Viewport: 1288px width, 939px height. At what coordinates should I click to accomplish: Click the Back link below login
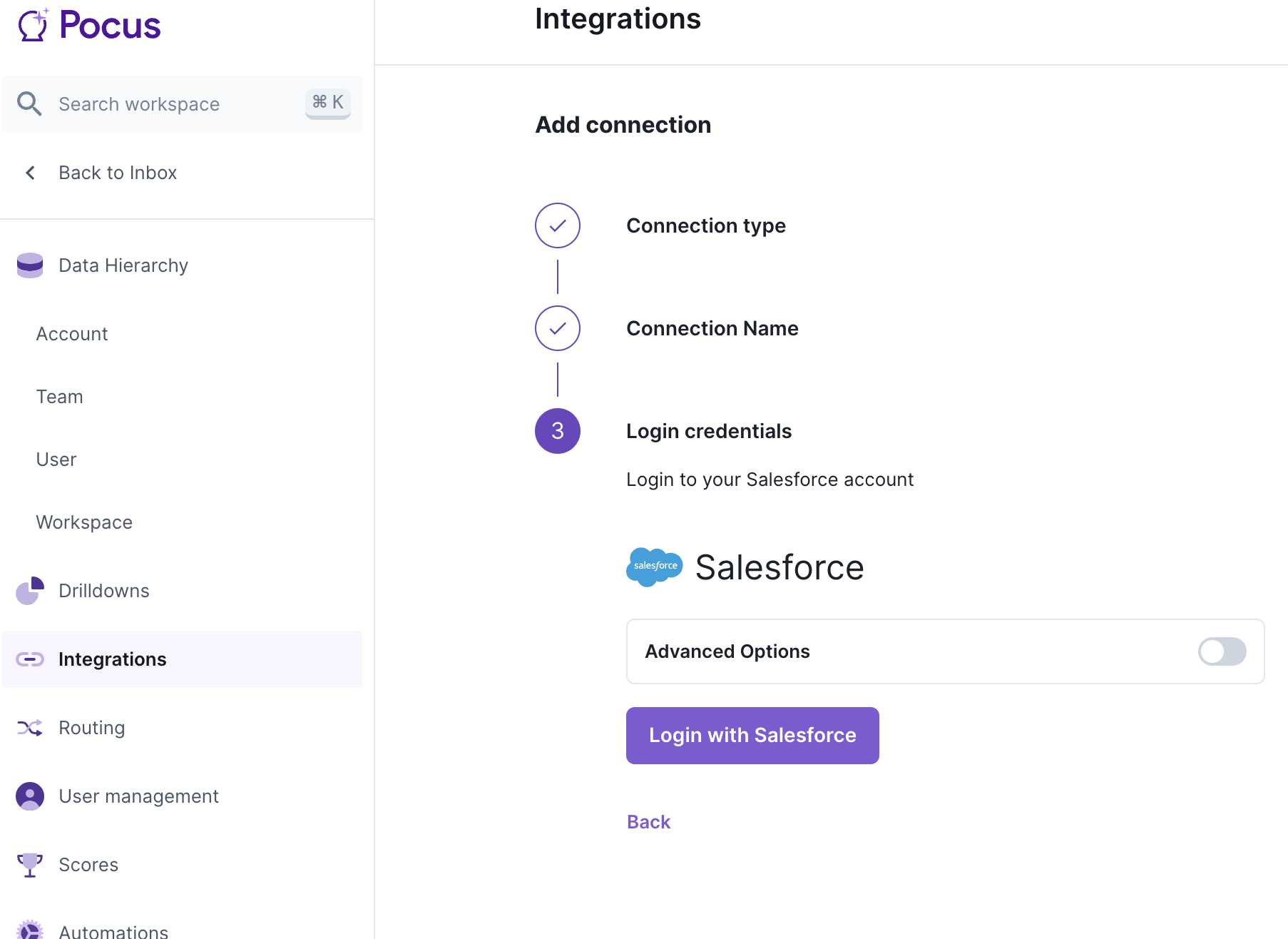pyautogui.click(x=649, y=822)
